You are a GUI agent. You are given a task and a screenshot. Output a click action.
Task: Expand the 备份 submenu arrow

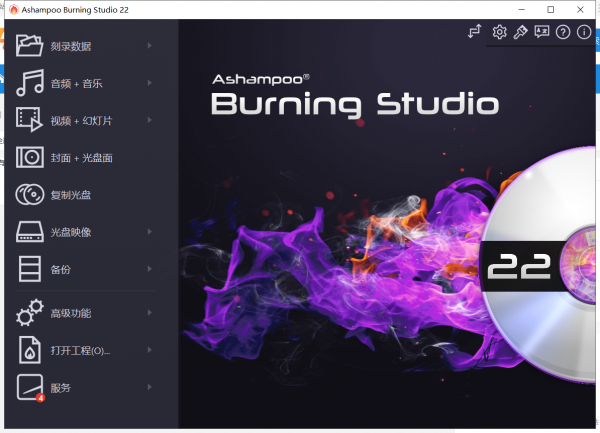(x=150, y=269)
